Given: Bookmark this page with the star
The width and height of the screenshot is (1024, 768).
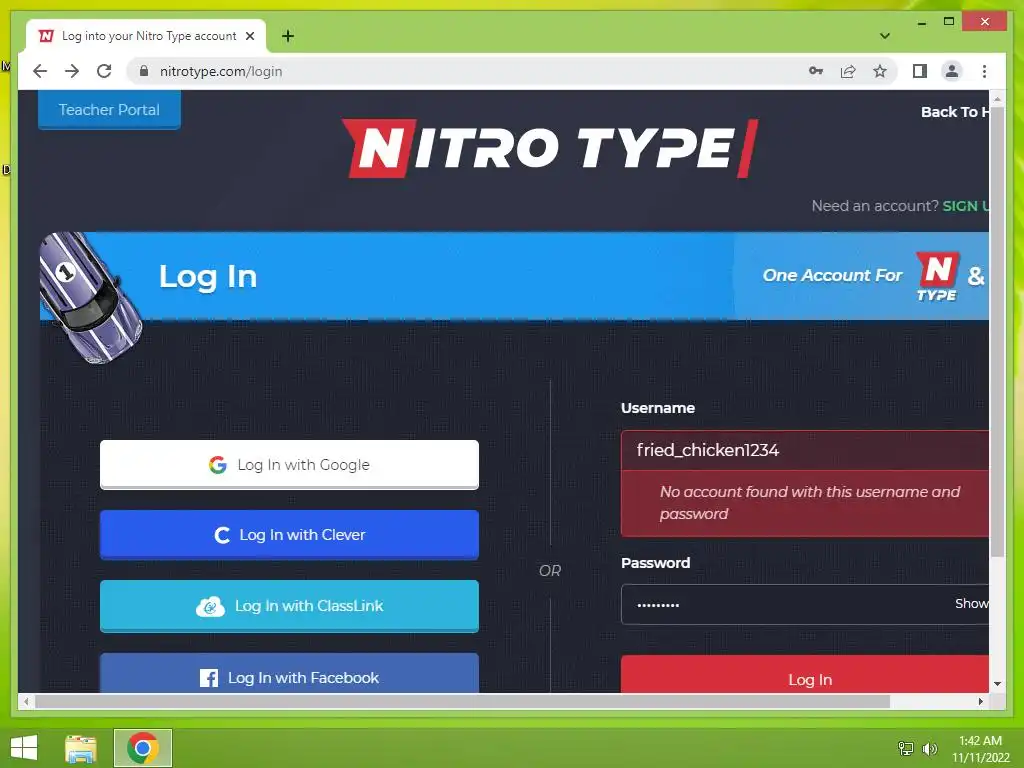Looking at the screenshot, I should point(880,71).
